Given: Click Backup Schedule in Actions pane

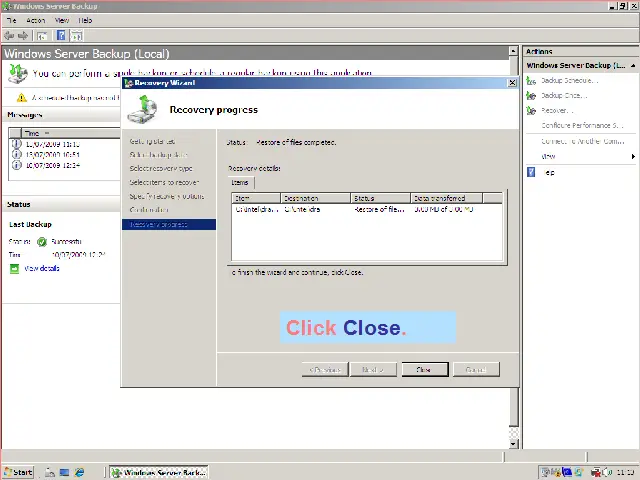Looking at the screenshot, I should tap(569, 80).
